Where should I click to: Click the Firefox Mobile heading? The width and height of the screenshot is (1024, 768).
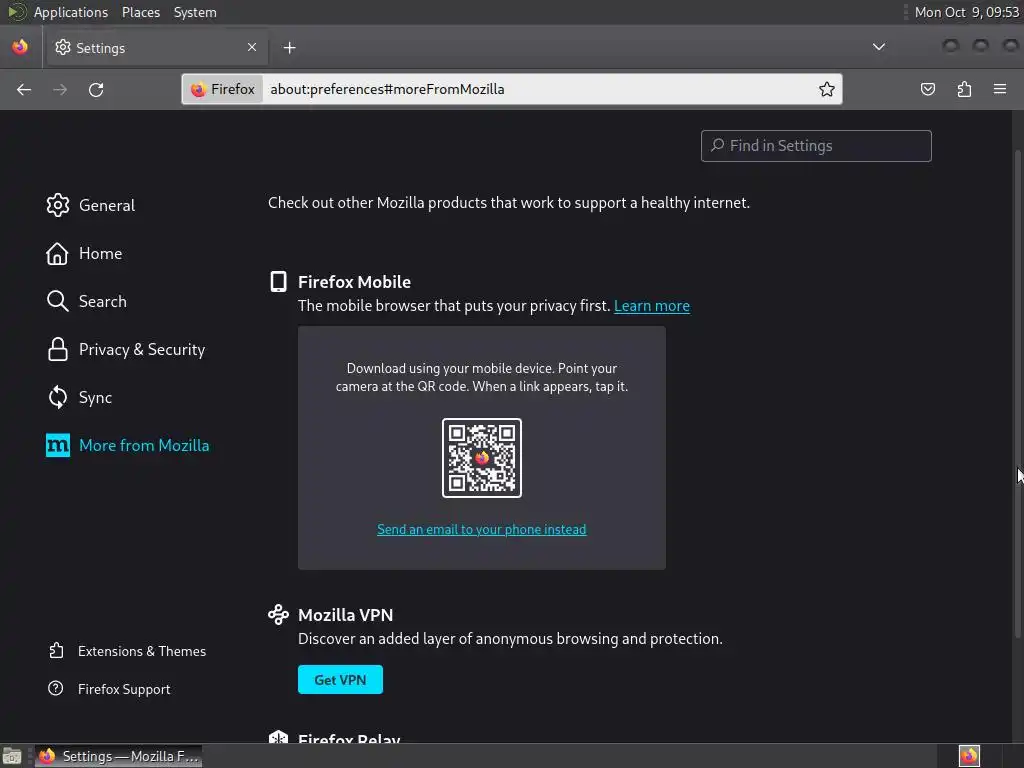tap(354, 282)
